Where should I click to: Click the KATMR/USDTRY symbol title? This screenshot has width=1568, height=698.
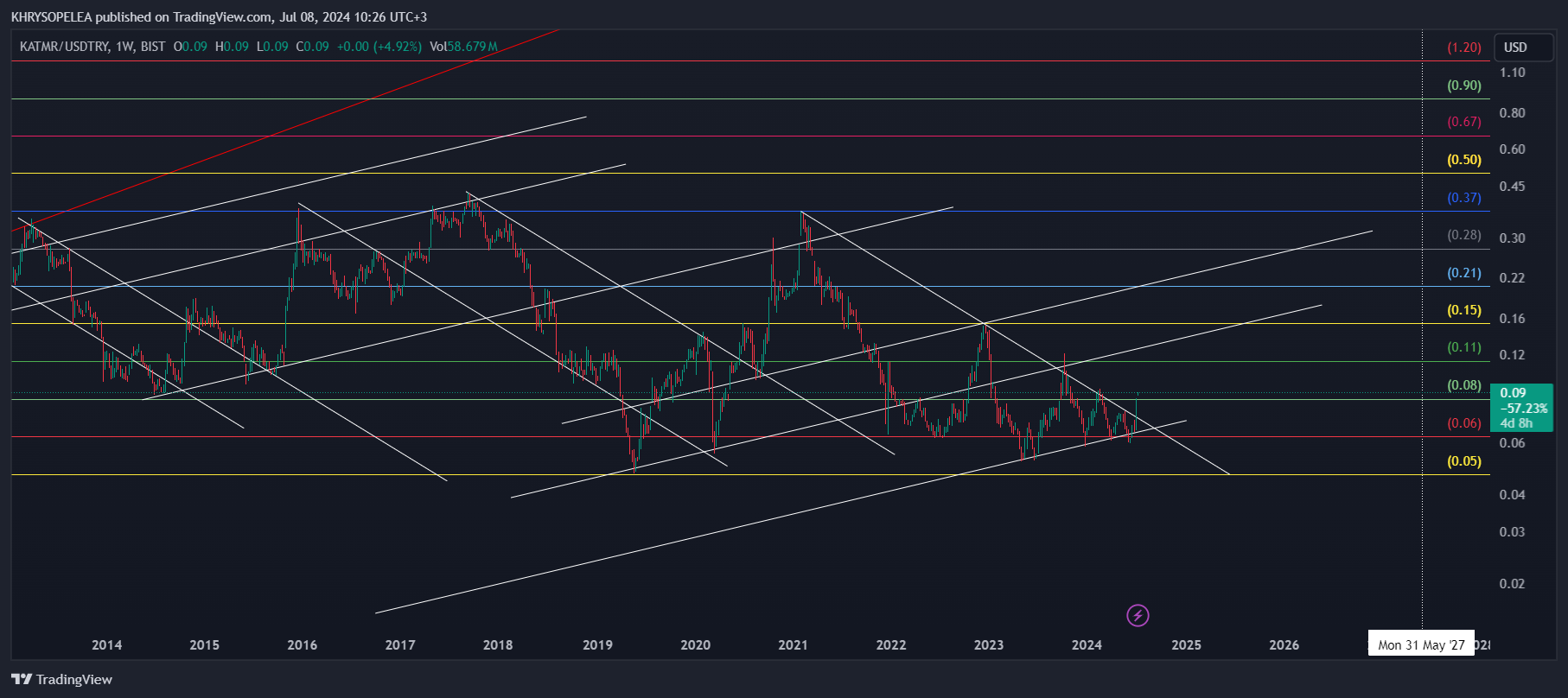click(x=65, y=47)
